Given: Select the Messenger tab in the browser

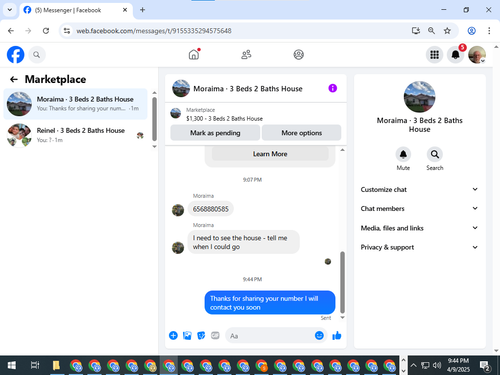Looking at the screenshot, I should pos(76,10).
